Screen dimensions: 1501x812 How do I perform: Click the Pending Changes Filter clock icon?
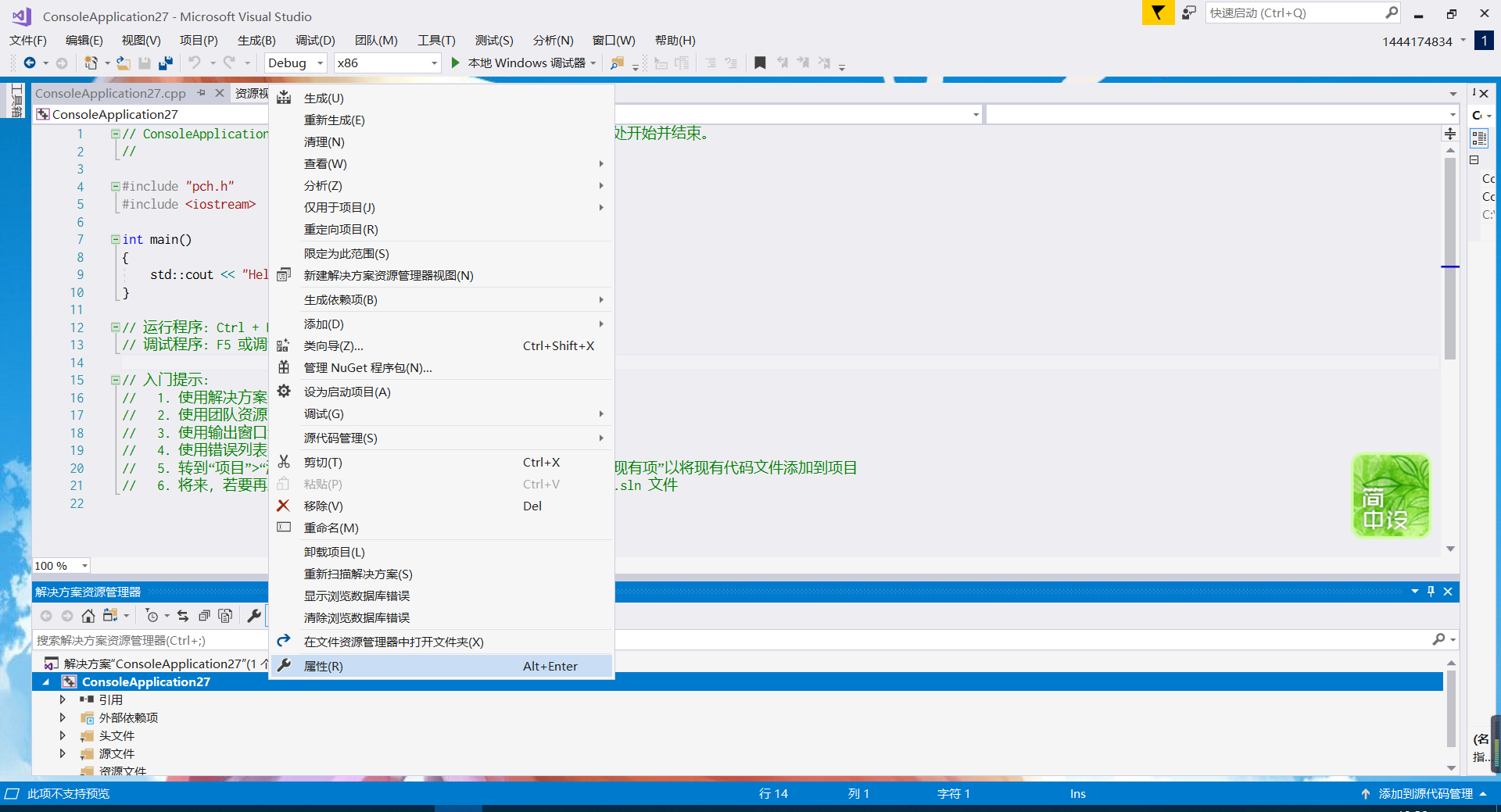[x=152, y=616]
